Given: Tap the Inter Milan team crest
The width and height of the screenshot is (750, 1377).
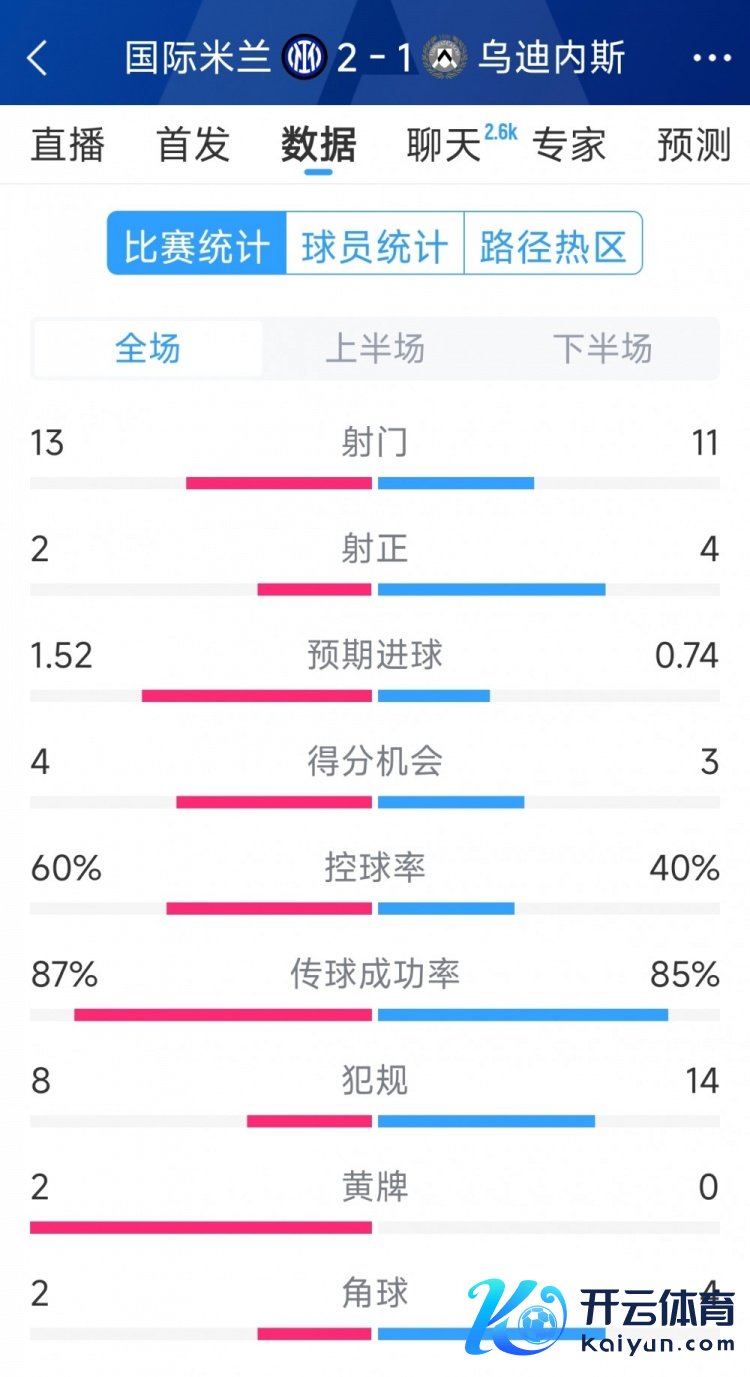Looking at the screenshot, I should coord(304,58).
